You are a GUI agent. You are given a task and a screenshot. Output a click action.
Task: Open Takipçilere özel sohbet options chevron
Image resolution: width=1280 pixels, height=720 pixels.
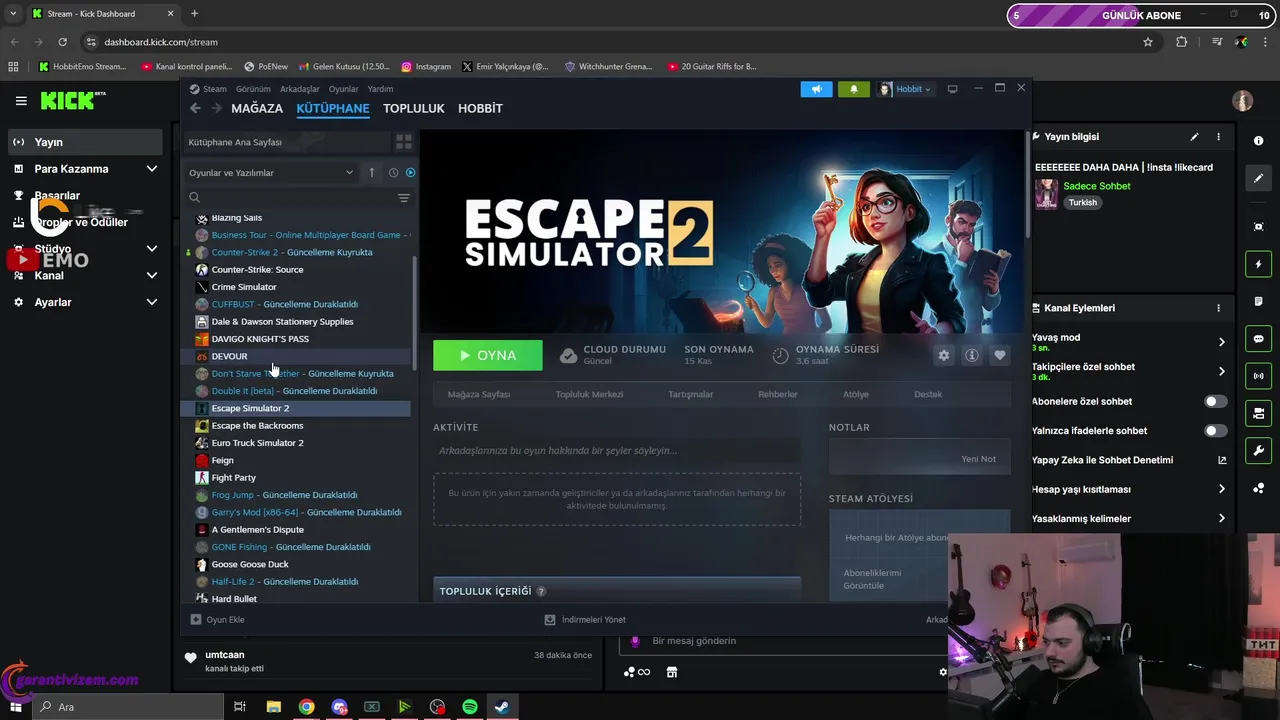(1221, 371)
